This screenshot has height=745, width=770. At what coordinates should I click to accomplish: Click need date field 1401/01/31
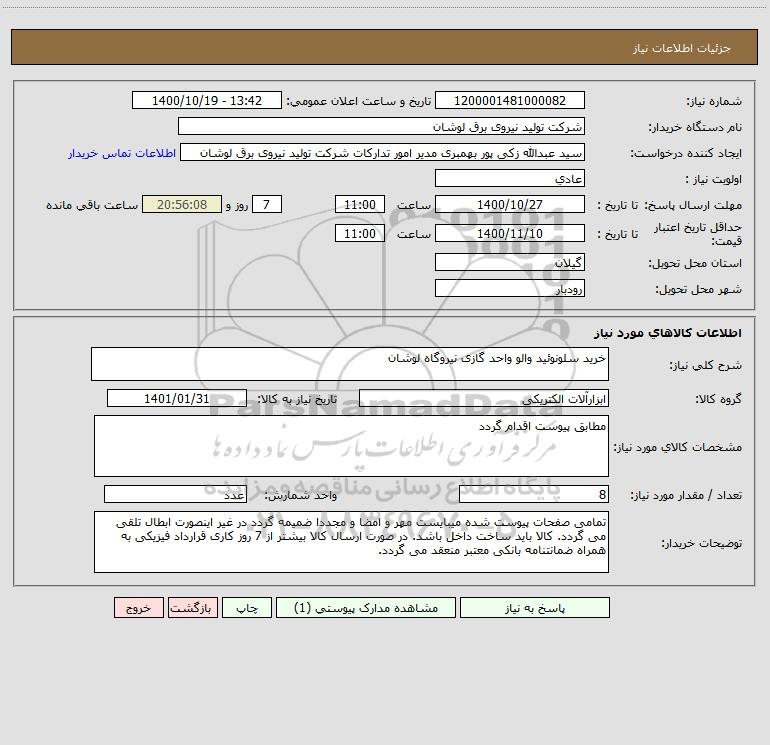[177, 398]
